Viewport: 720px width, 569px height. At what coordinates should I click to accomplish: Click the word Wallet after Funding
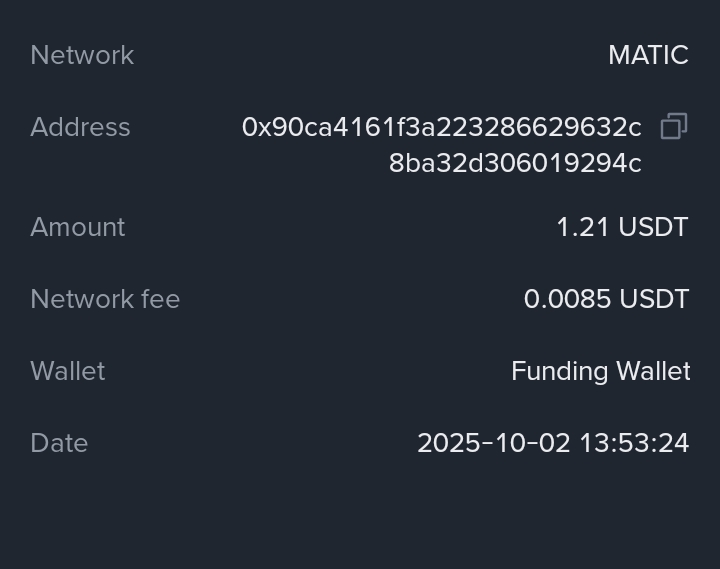point(653,371)
